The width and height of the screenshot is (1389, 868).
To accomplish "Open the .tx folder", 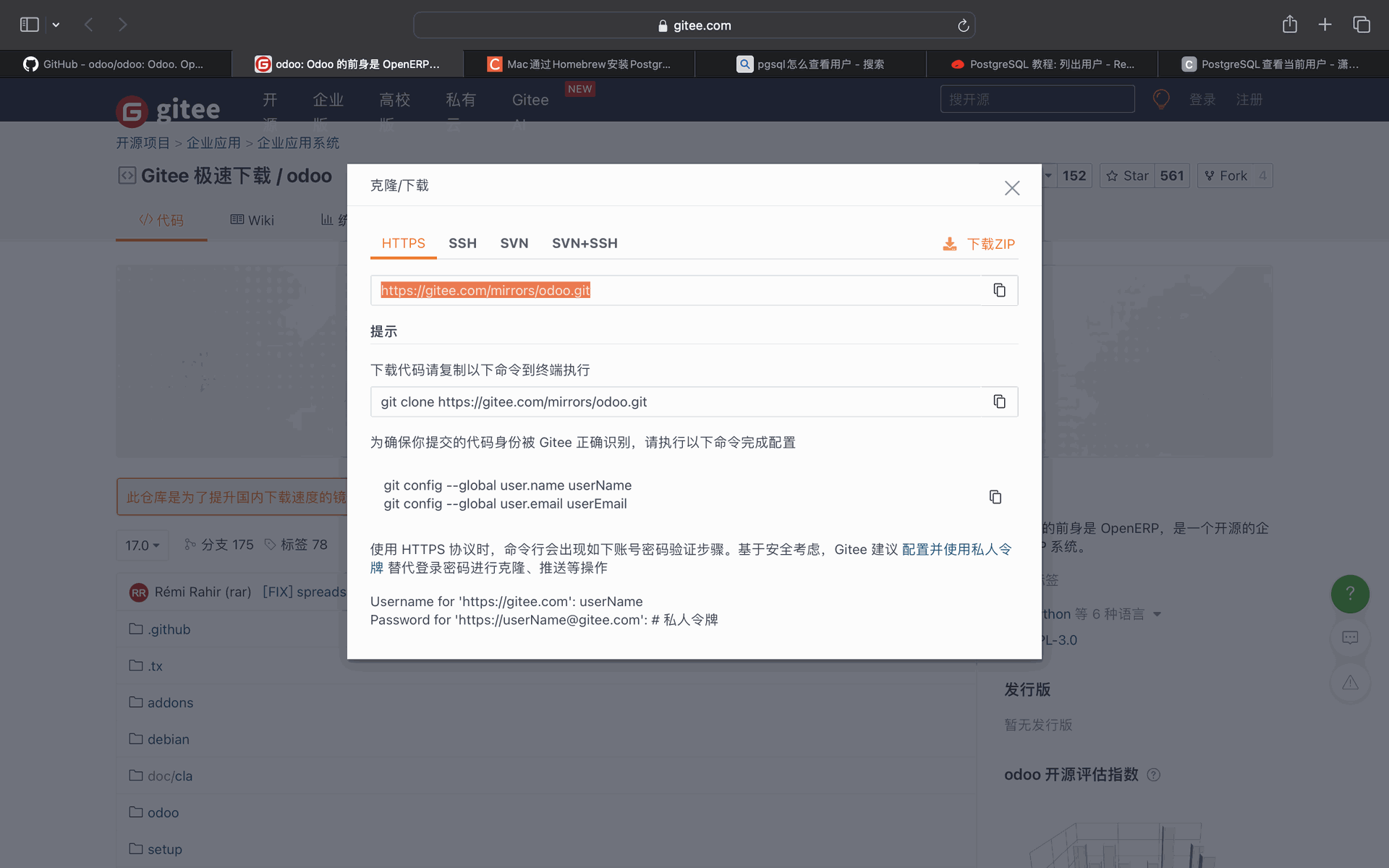I will coord(155,666).
